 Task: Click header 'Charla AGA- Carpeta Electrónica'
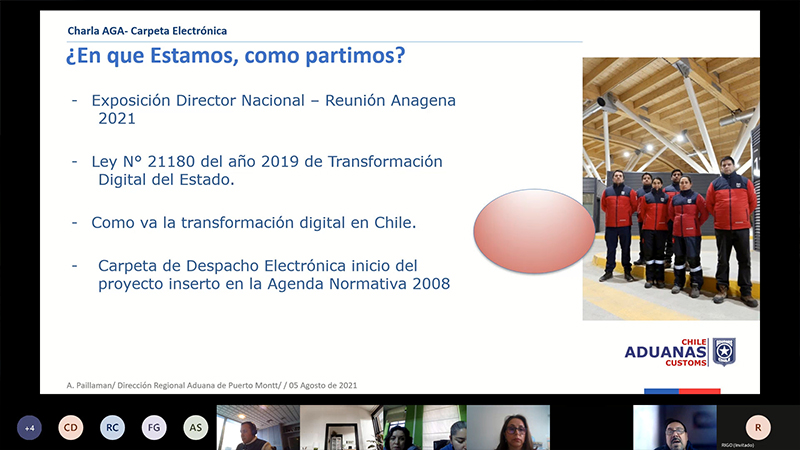point(147,31)
